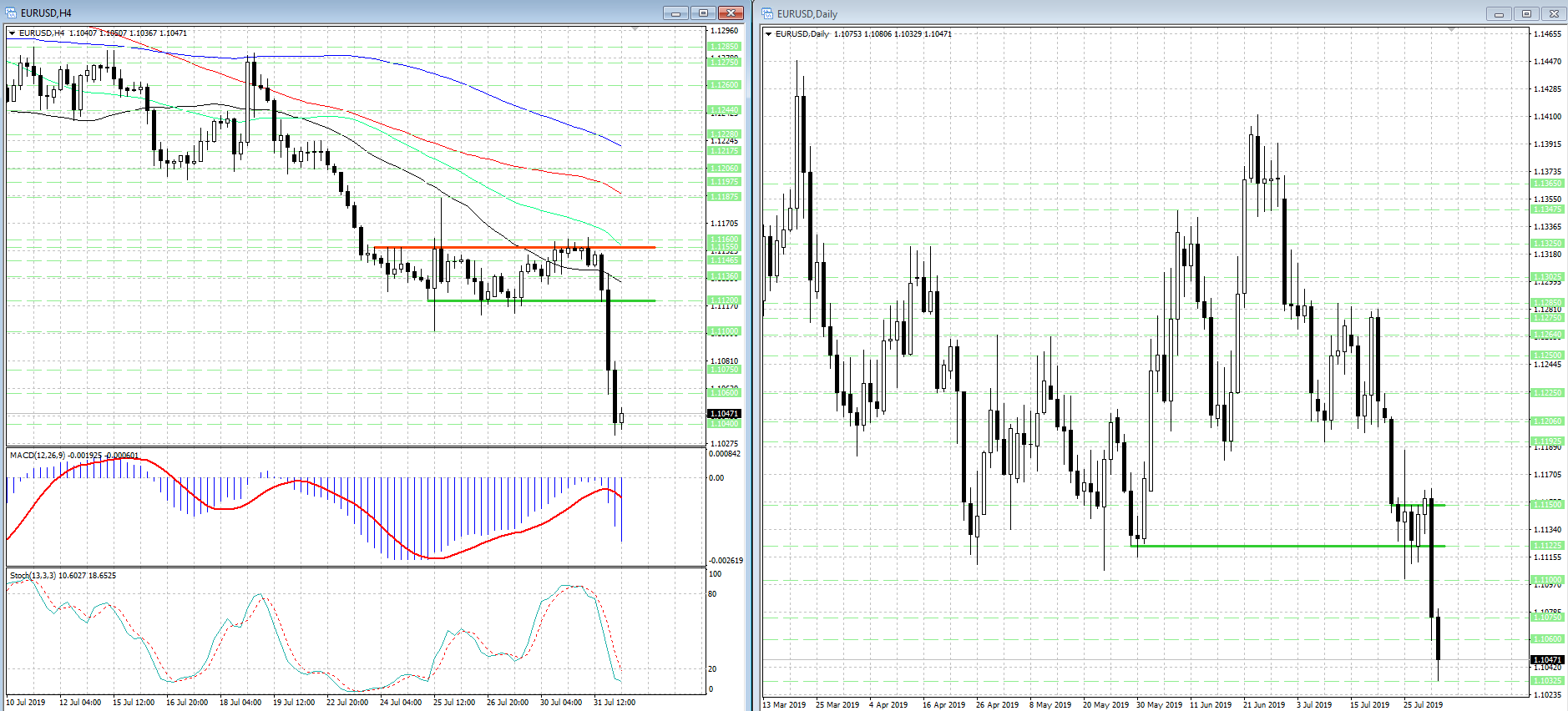The height and width of the screenshot is (711, 1568).
Task: Click the 80 level on Stochastic scale
Action: coord(712,594)
